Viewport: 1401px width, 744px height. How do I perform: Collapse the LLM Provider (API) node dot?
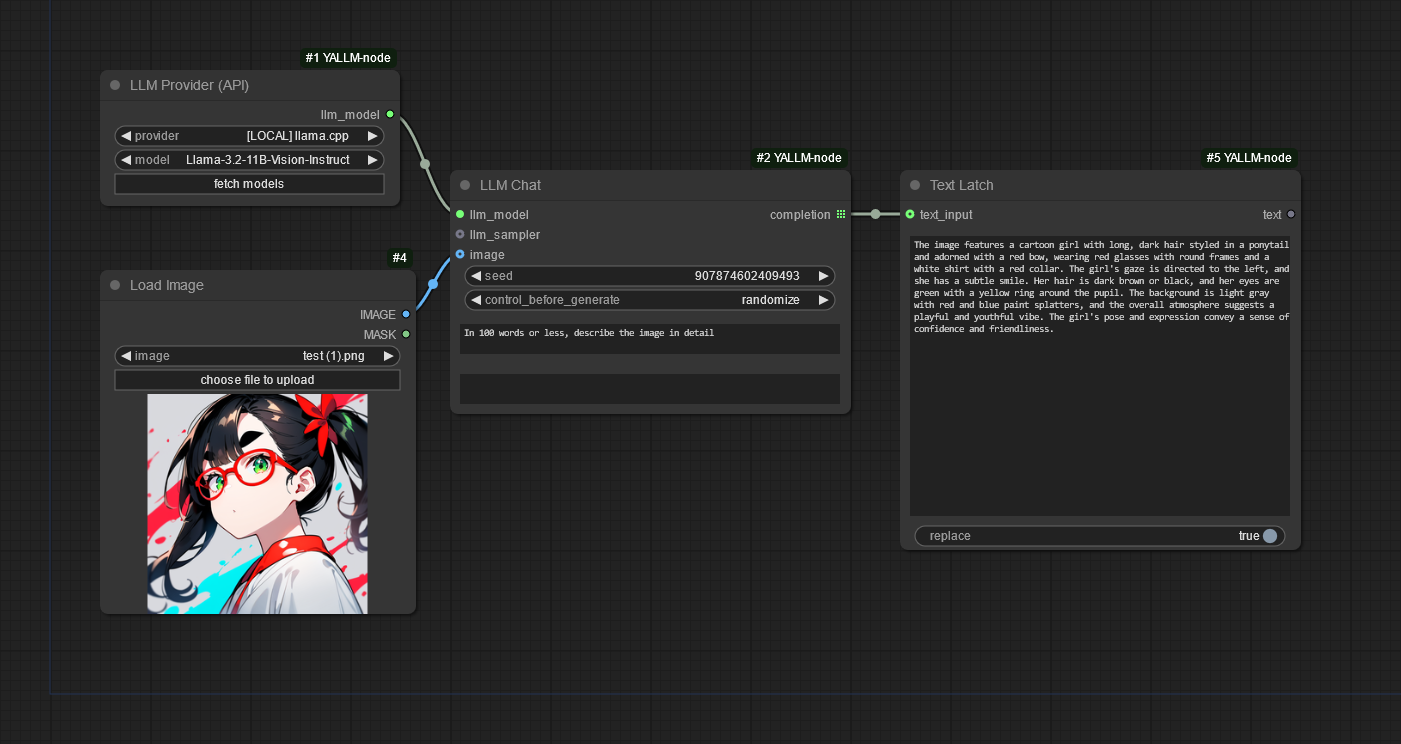[115, 85]
